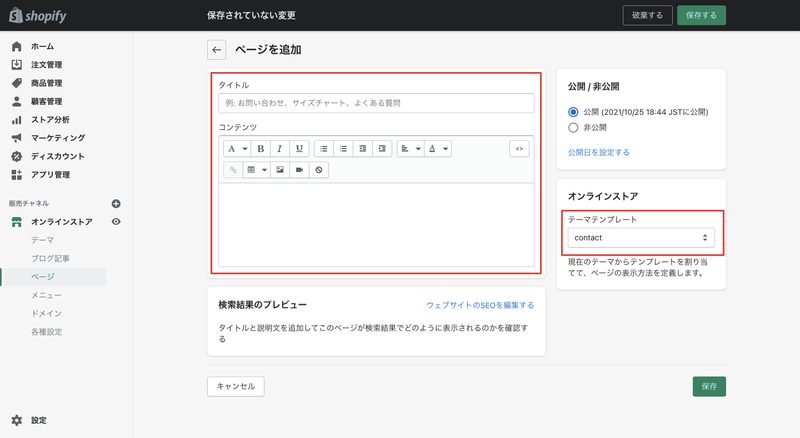This screenshot has height=438, width=800.
Task: Focus the タイトル input field
Action: tap(376, 103)
